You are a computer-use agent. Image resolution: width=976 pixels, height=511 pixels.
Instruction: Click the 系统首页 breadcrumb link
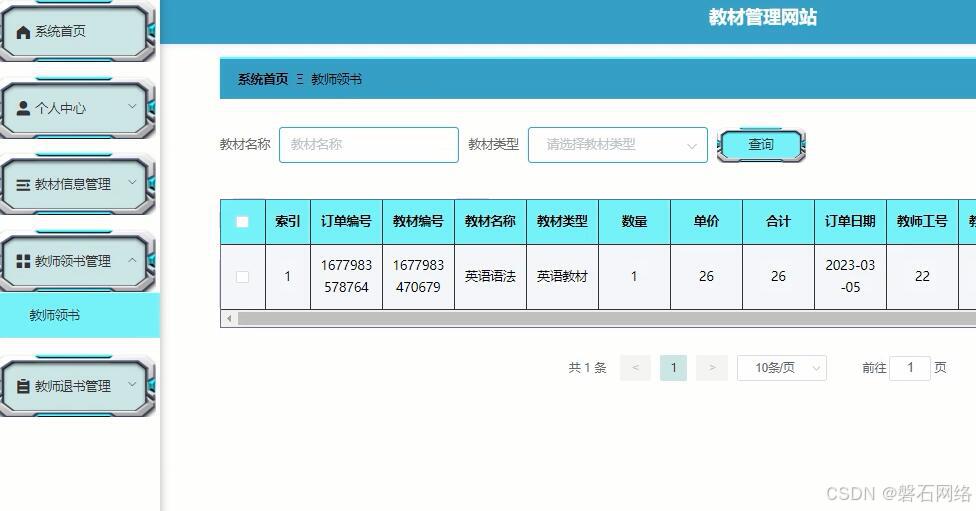tap(263, 79)
